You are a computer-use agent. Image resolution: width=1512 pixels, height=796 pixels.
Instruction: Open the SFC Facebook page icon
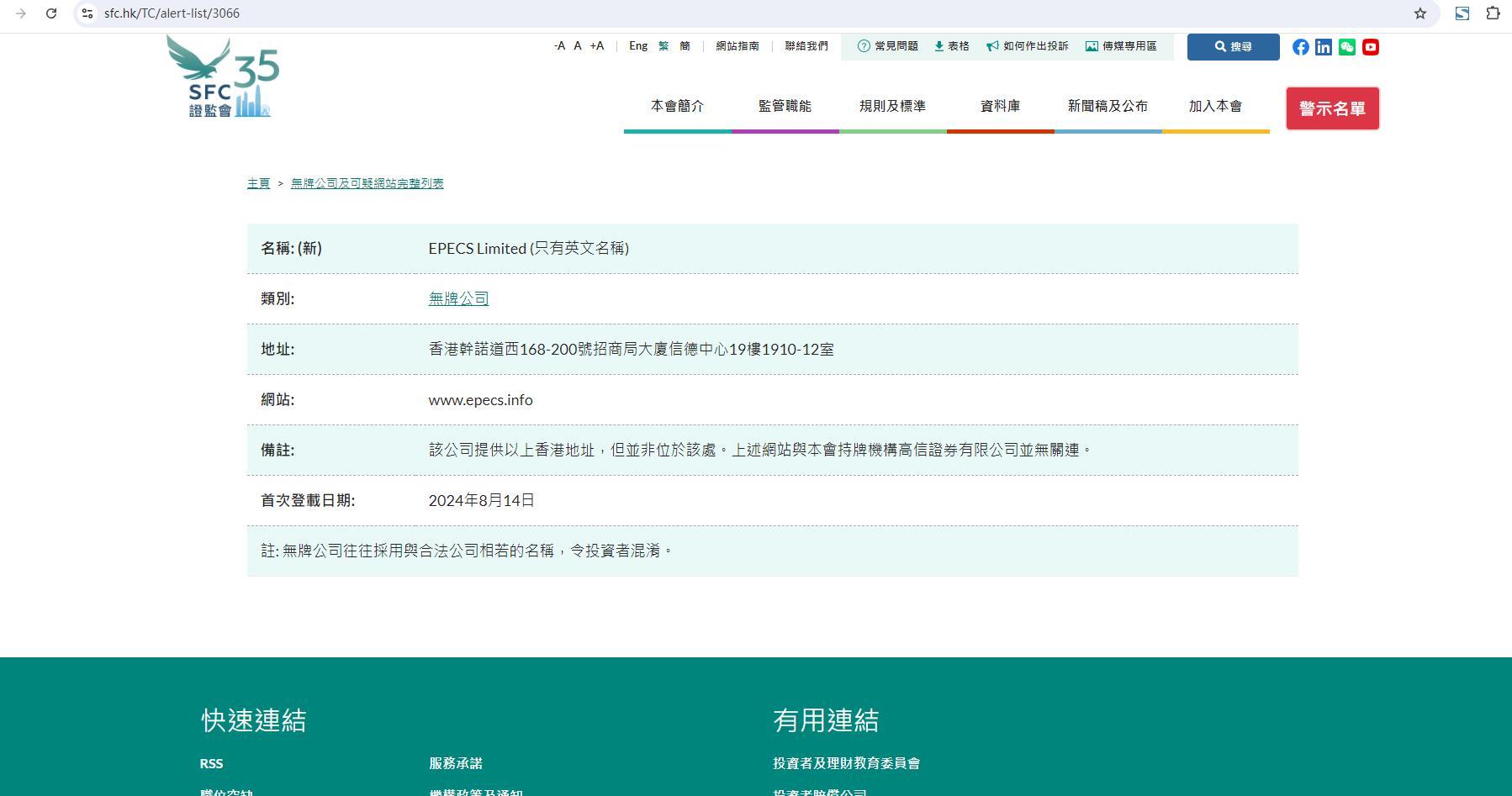coord(1300,47)
